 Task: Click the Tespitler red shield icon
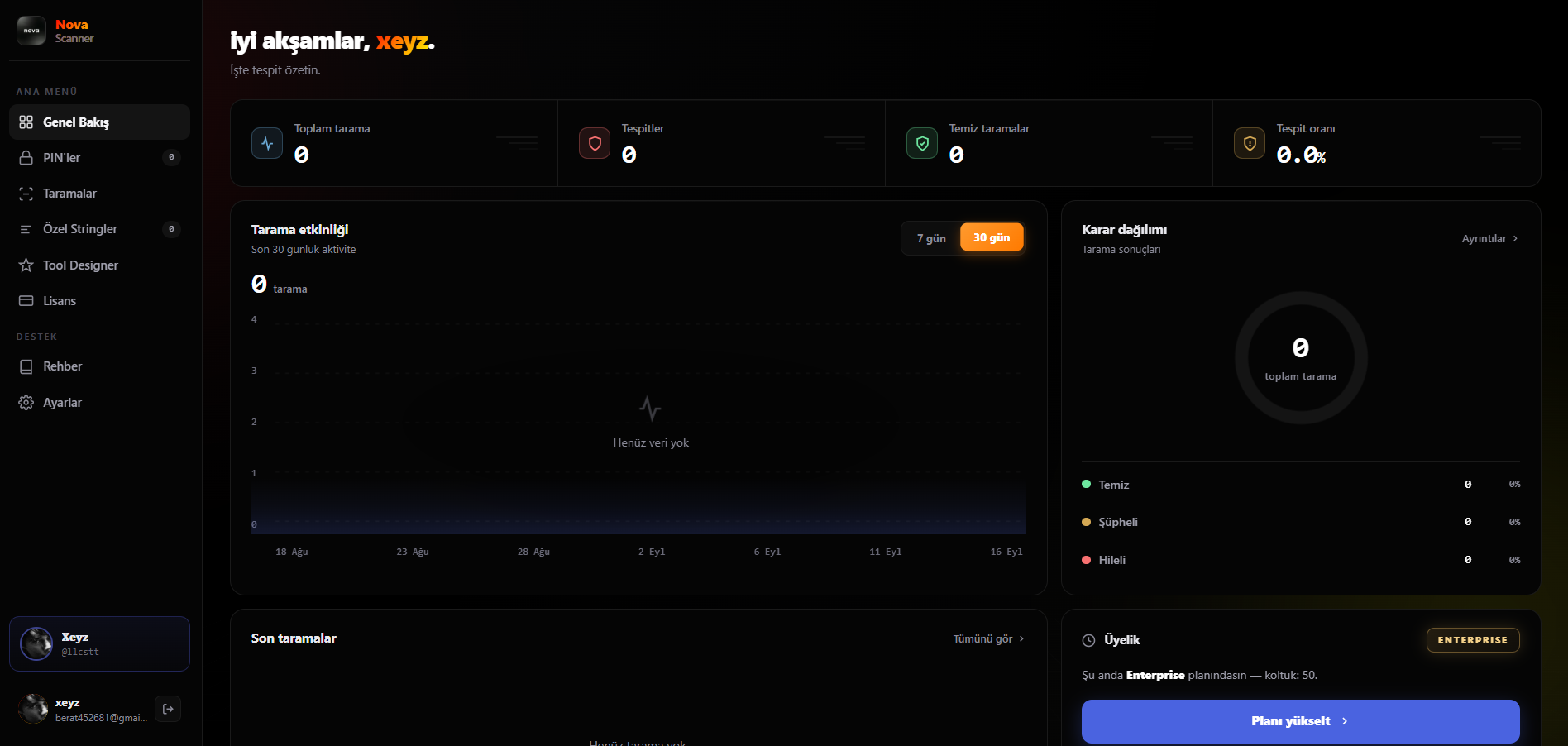[x=595, y=143]
